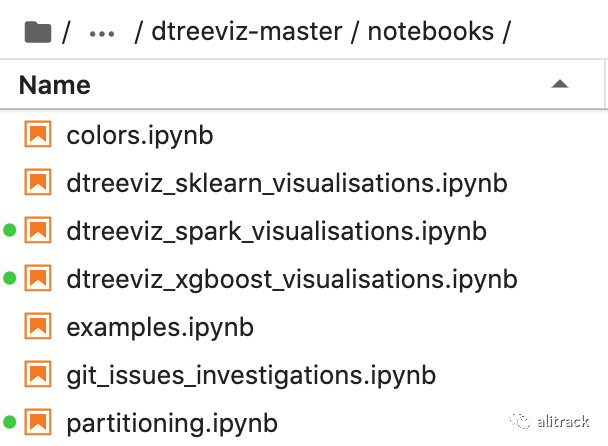Click notebook icon for colors.ipynb
This screenshot has height=446, width=608.
tap(38, 134)
